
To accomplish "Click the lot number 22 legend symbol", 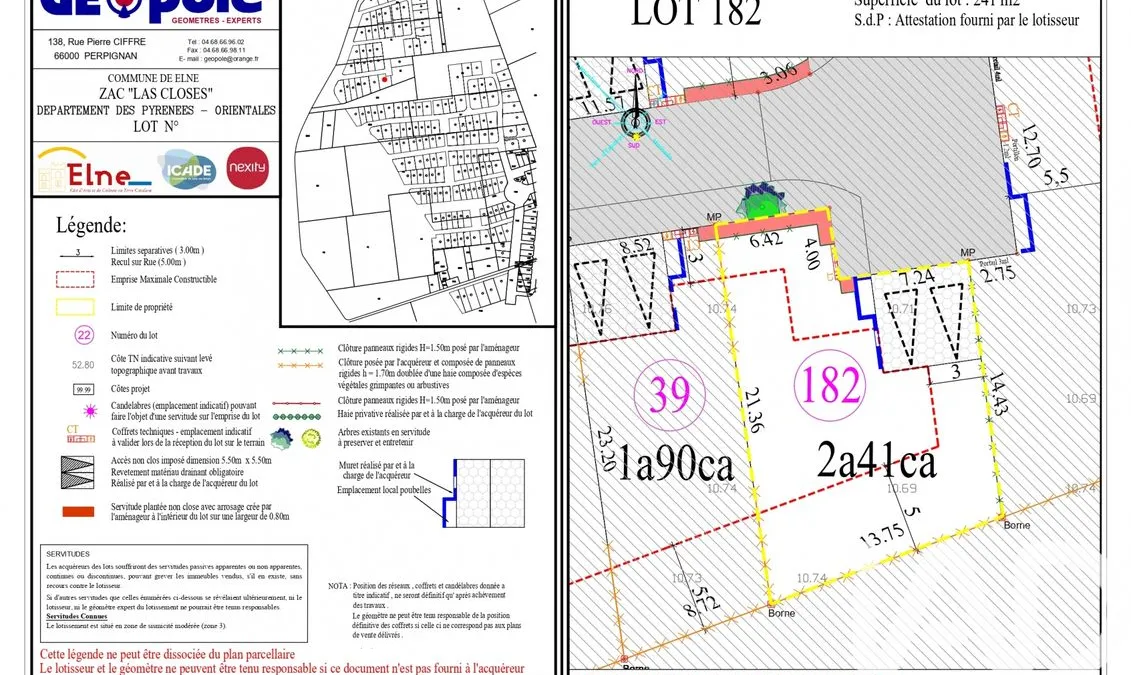I will coord(84,335).
